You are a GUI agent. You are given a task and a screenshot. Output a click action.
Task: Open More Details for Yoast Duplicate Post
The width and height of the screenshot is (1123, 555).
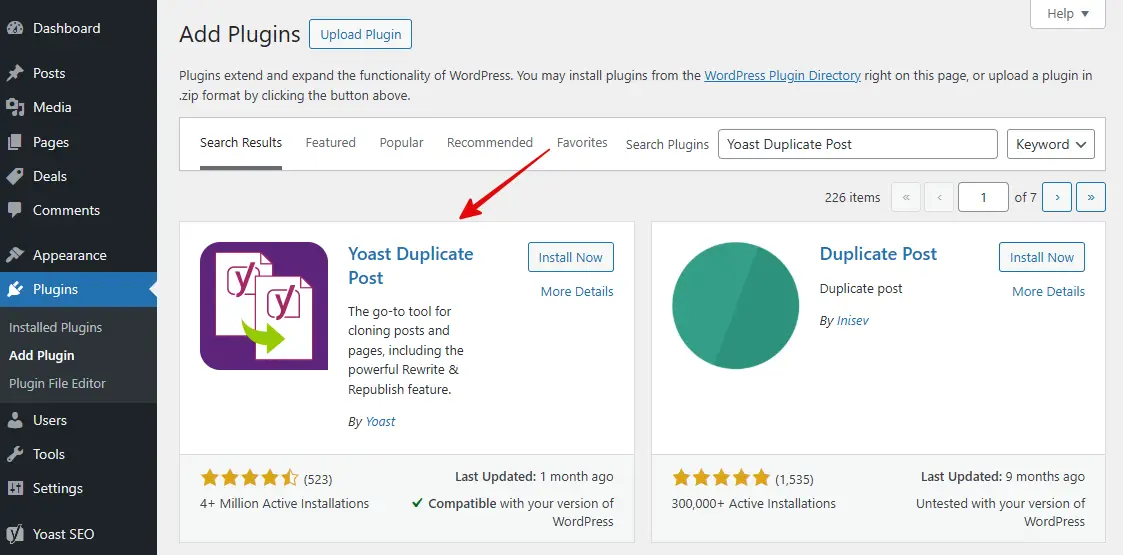[x=577, y=291]
